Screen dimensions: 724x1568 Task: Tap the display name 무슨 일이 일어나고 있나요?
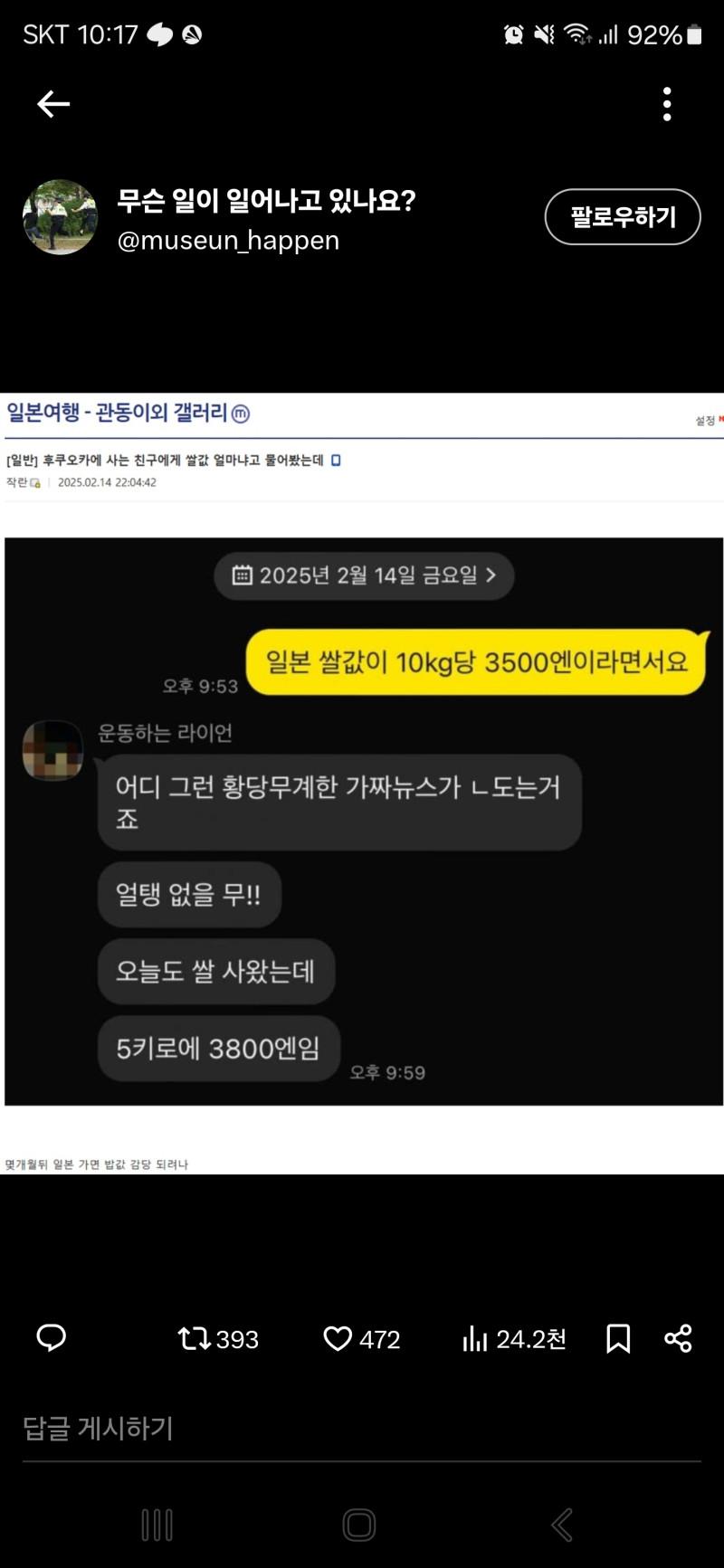(x=266, y=200)
